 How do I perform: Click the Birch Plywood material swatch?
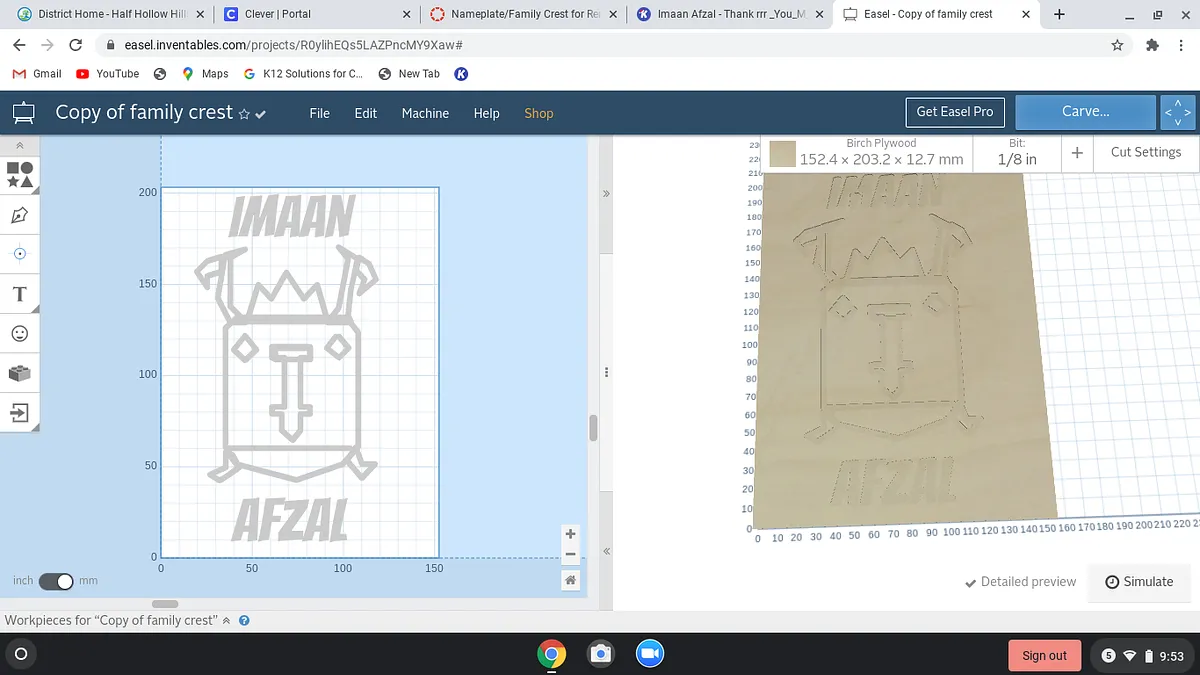(783, 153)
